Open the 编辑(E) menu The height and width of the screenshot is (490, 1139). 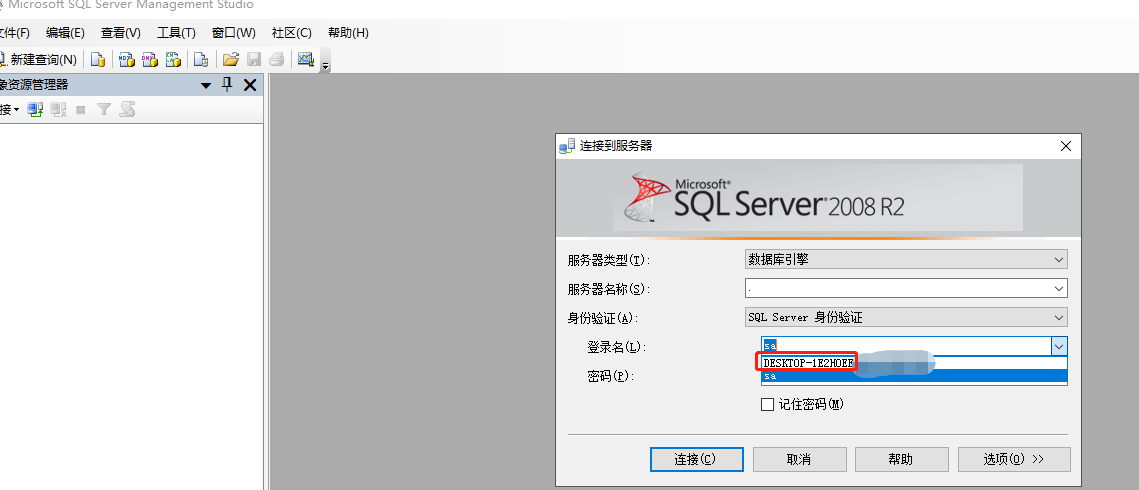click(65, 33)
